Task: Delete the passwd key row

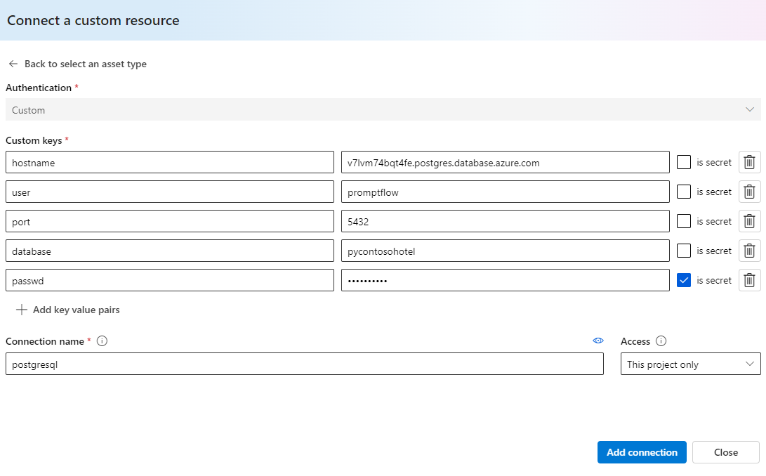Action: pyautogui.click(x=749, y=281)
